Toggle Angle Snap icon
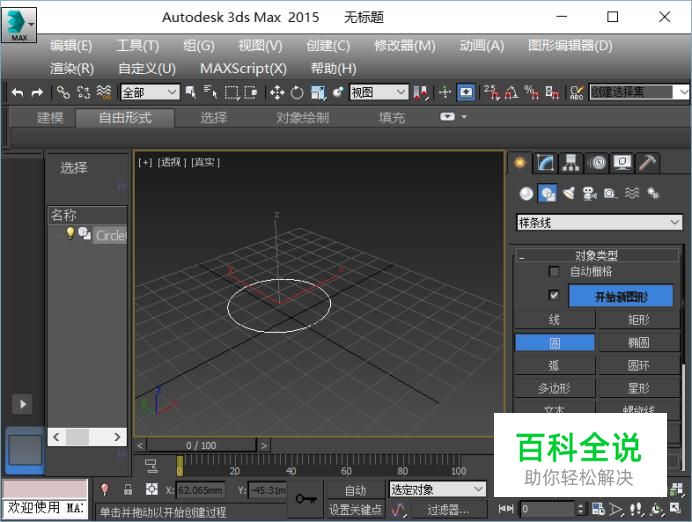The height and width of the screenshot is (522, 692). coord(511,93)
